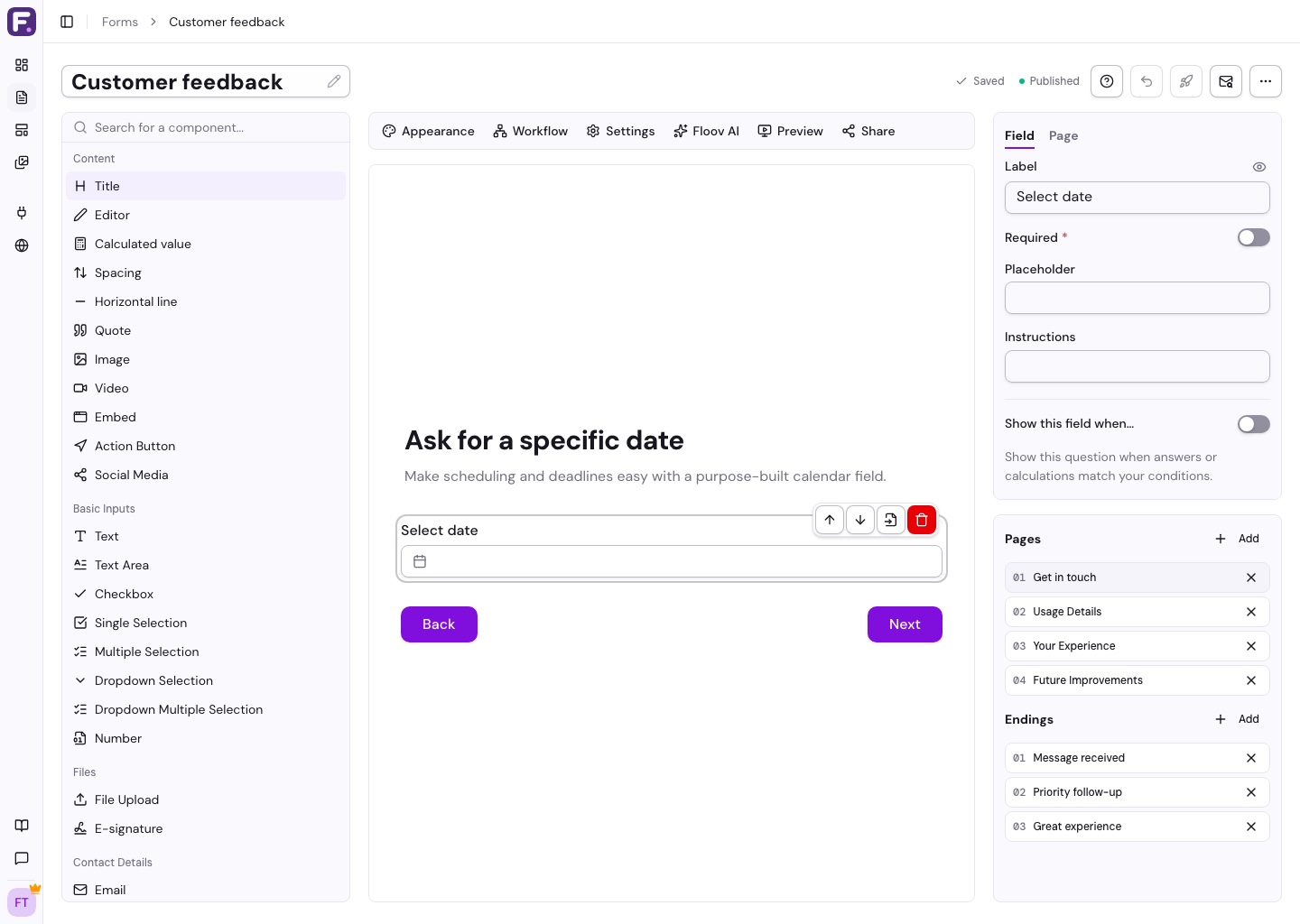Open Floov AI
Screen dimensions: 1300x924
(x=707, y=131)
